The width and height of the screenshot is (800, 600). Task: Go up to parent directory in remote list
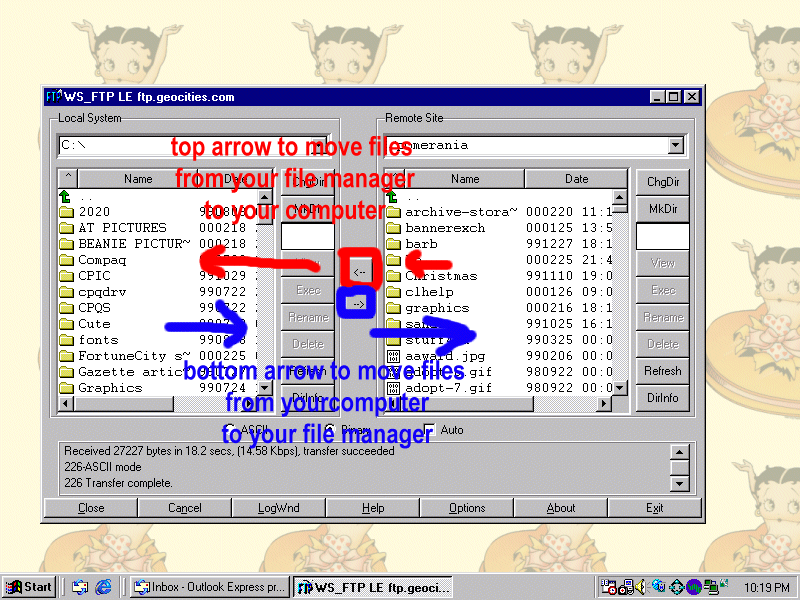[x=394, y=196]
